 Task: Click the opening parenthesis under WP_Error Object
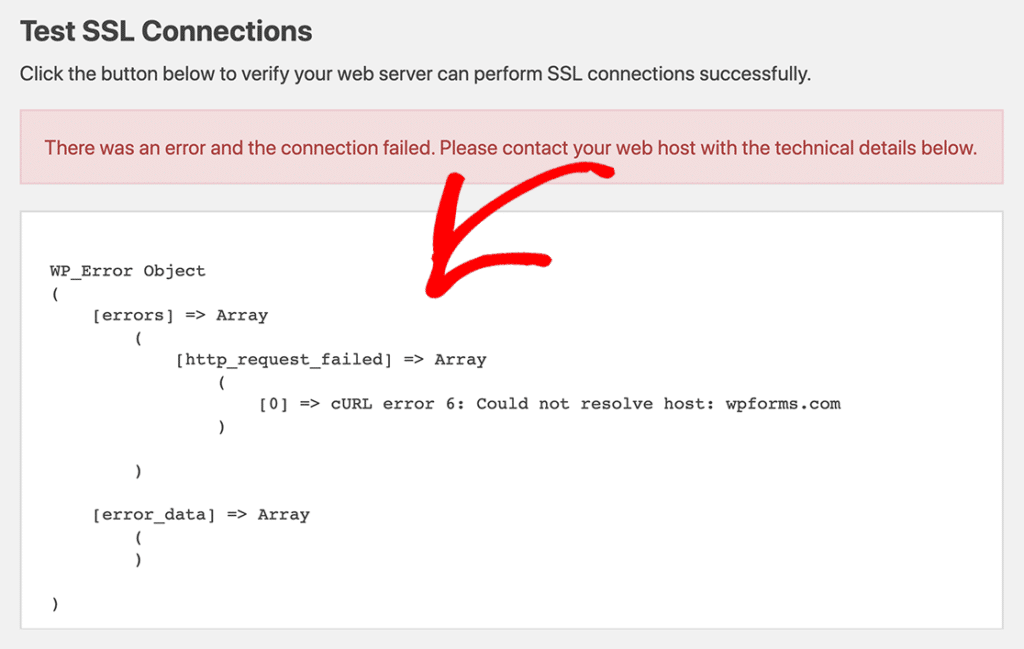[x=54, y=293]
